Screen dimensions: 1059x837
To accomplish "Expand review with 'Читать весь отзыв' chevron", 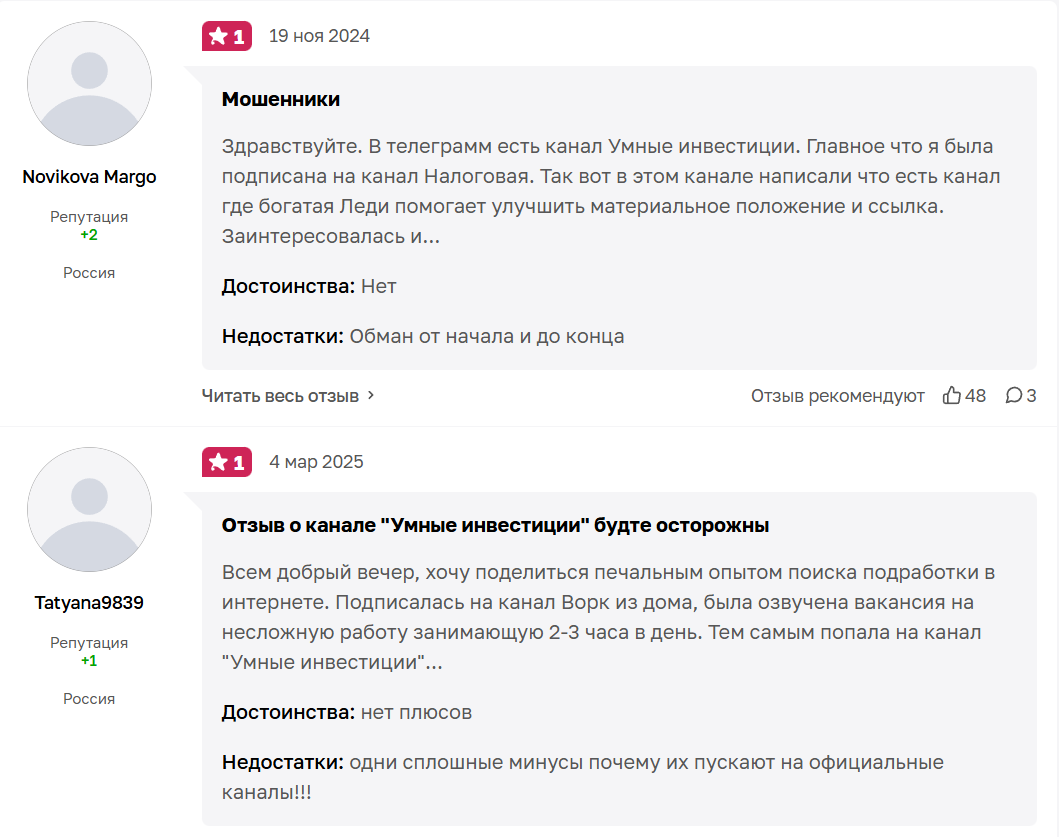I will pos(371,396).
